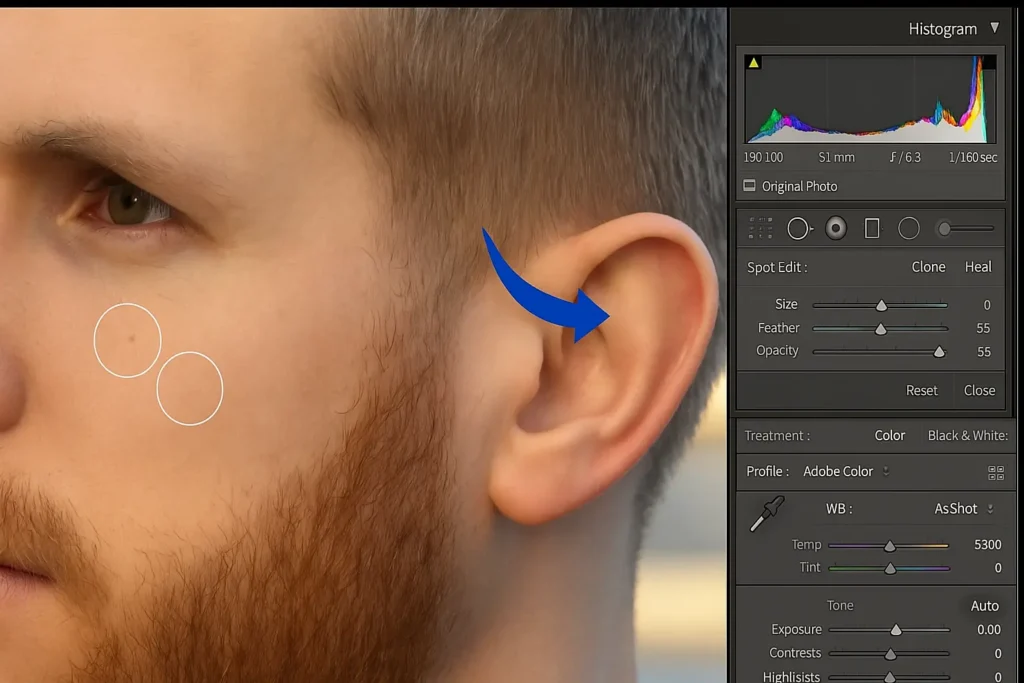The height and width of the screenshot is (683, 1024).
Task: Select the Radial Filter tool
Action: click(909, 228)
